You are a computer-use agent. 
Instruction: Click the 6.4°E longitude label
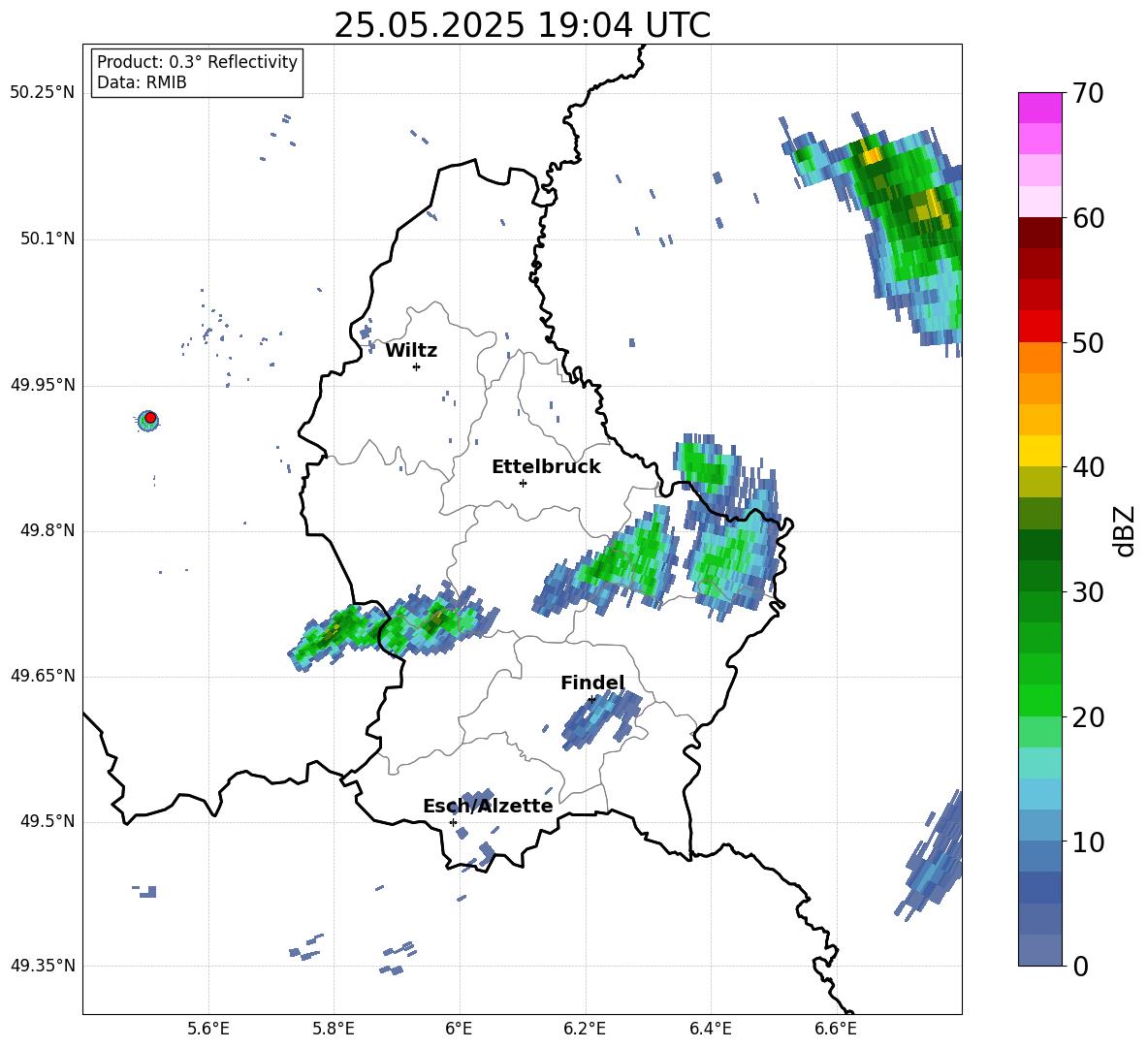(x=710, y=1030)
